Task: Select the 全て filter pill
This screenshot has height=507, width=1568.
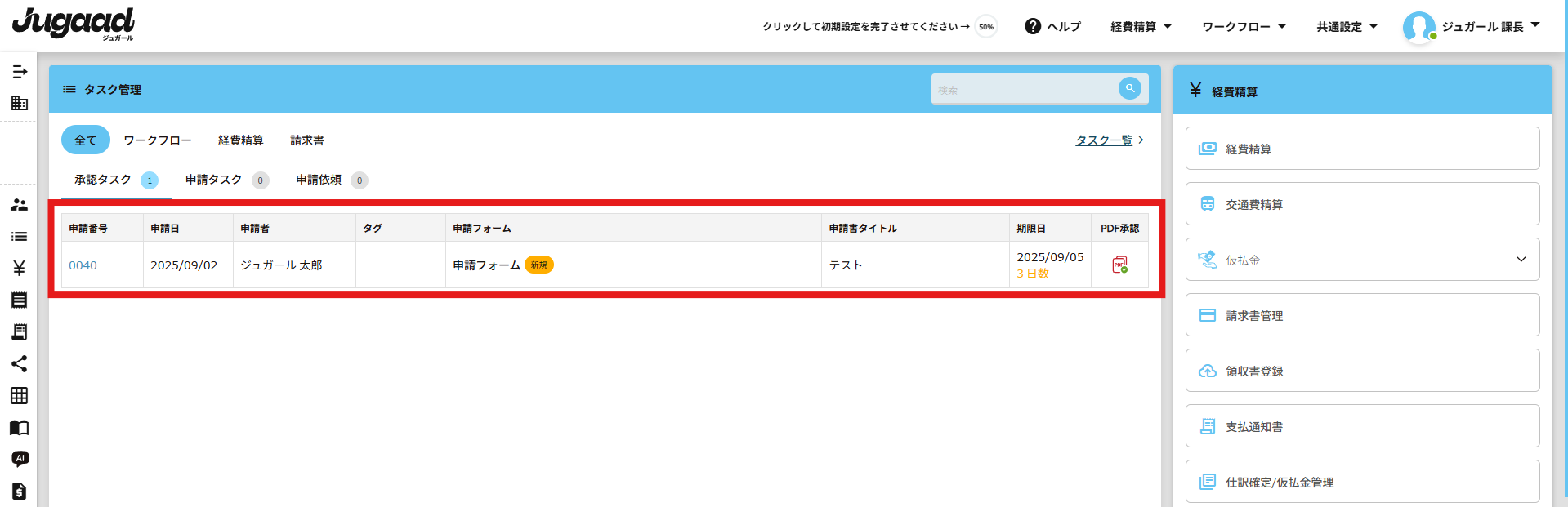Action: (85, 140)
